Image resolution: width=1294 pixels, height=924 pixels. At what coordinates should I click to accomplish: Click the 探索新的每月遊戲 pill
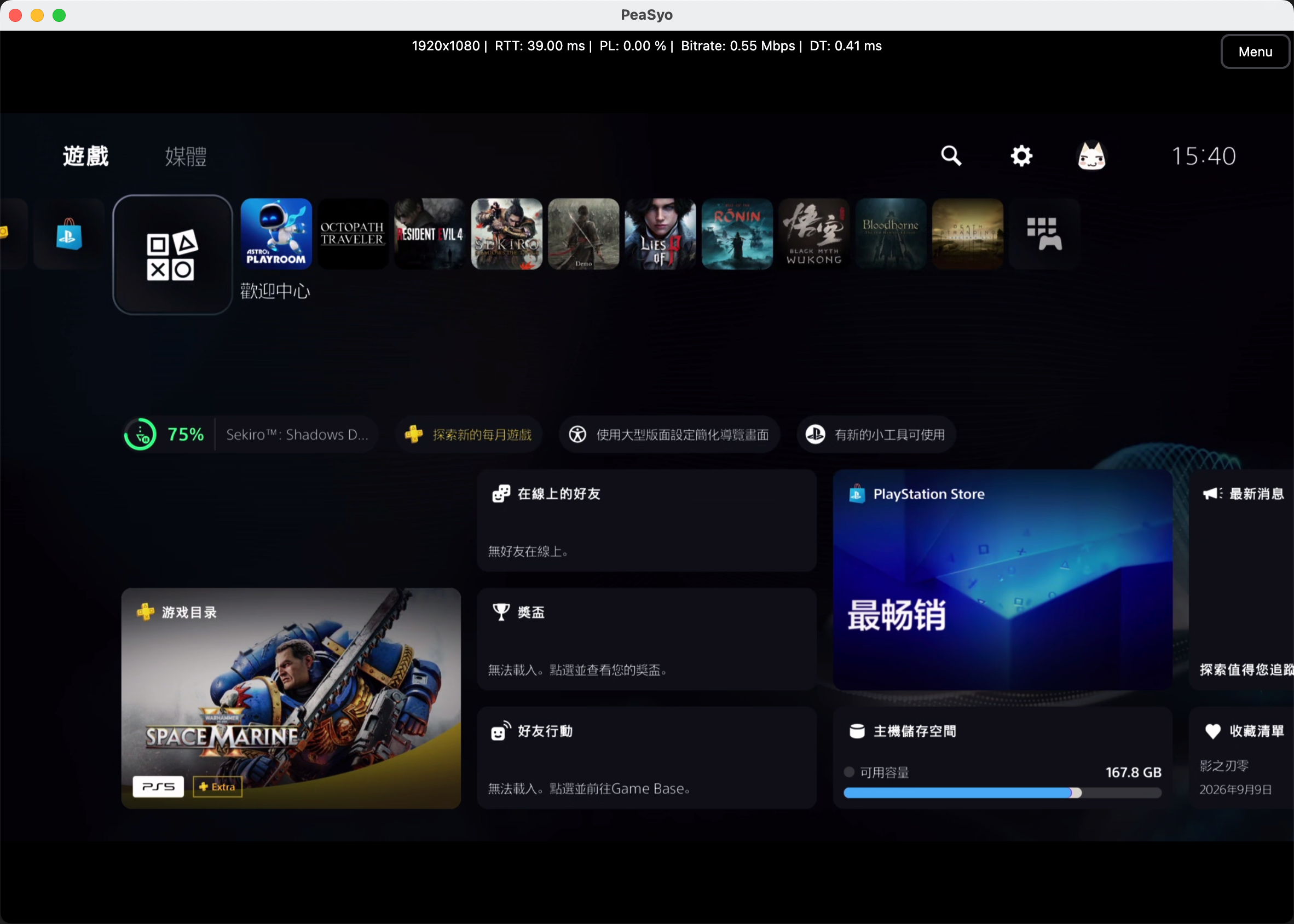pyautogui.click(x=469, y=435)
